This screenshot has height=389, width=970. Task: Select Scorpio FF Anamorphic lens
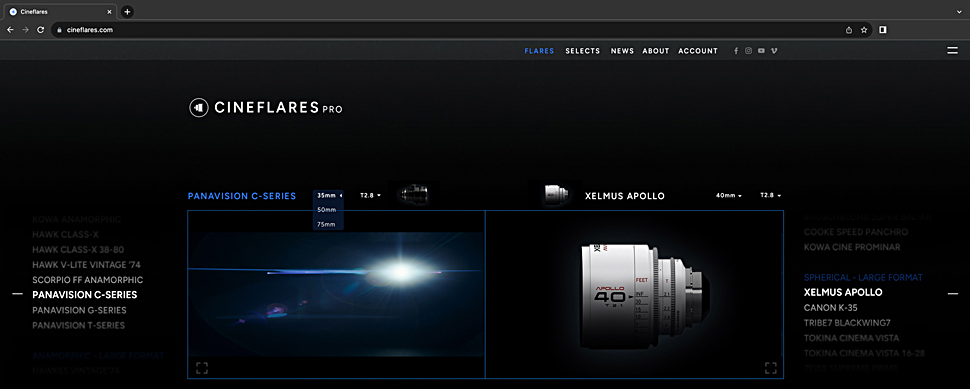[x=88, y=280]
